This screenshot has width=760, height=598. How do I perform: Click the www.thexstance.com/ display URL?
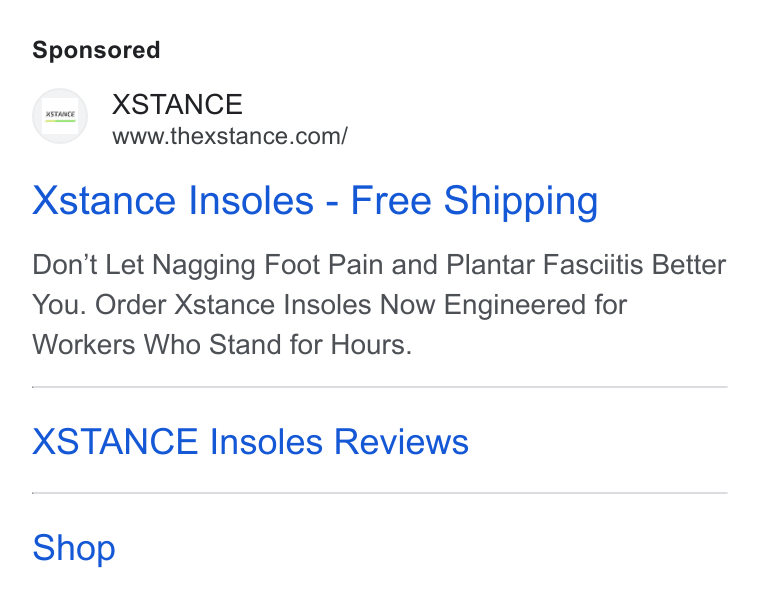tap(230, 136)
